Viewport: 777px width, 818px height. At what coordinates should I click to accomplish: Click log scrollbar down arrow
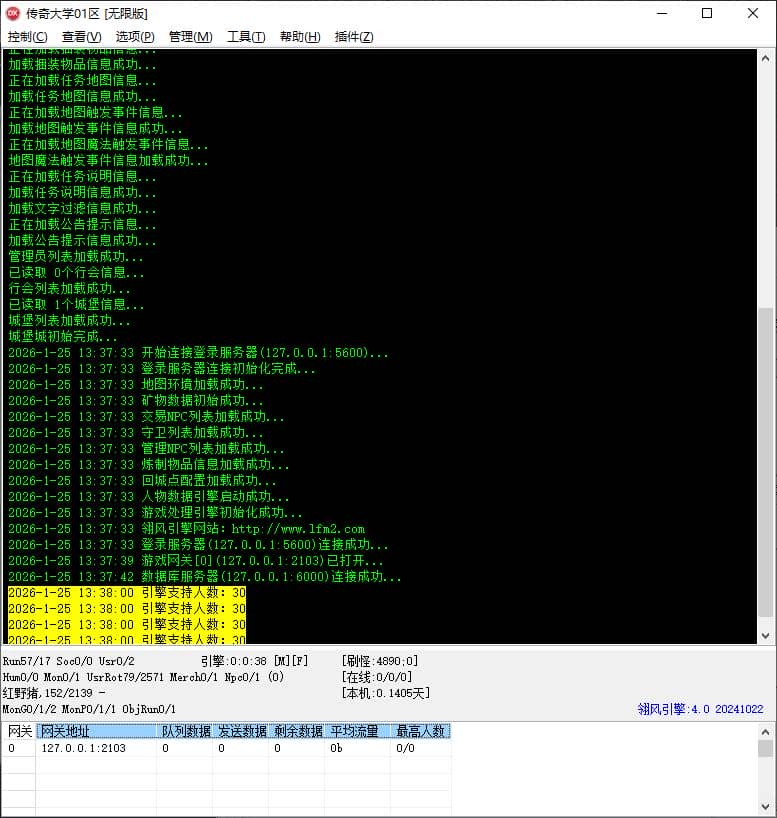point(765,635)
